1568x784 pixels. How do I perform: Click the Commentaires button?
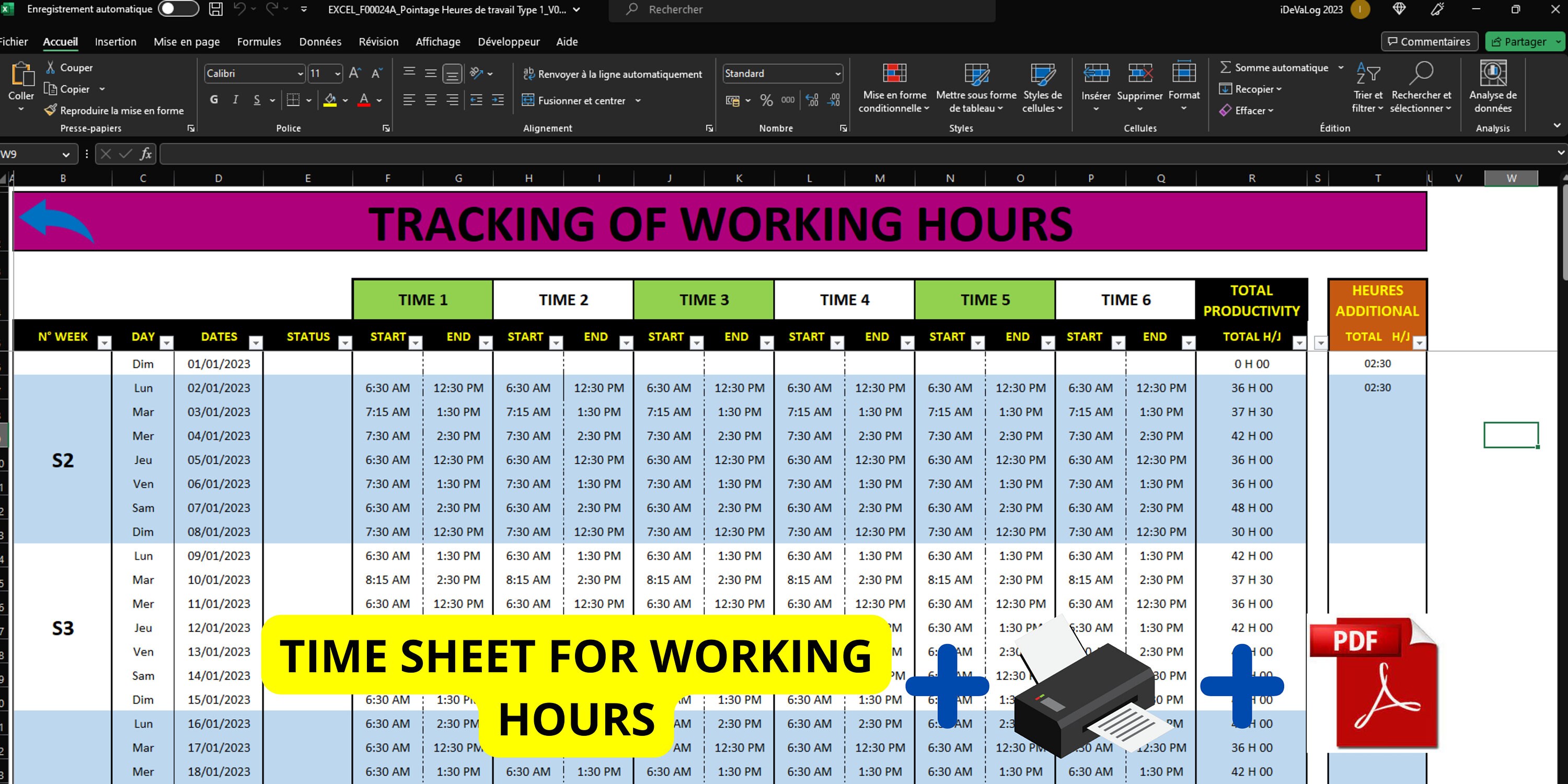point(1429,41)
